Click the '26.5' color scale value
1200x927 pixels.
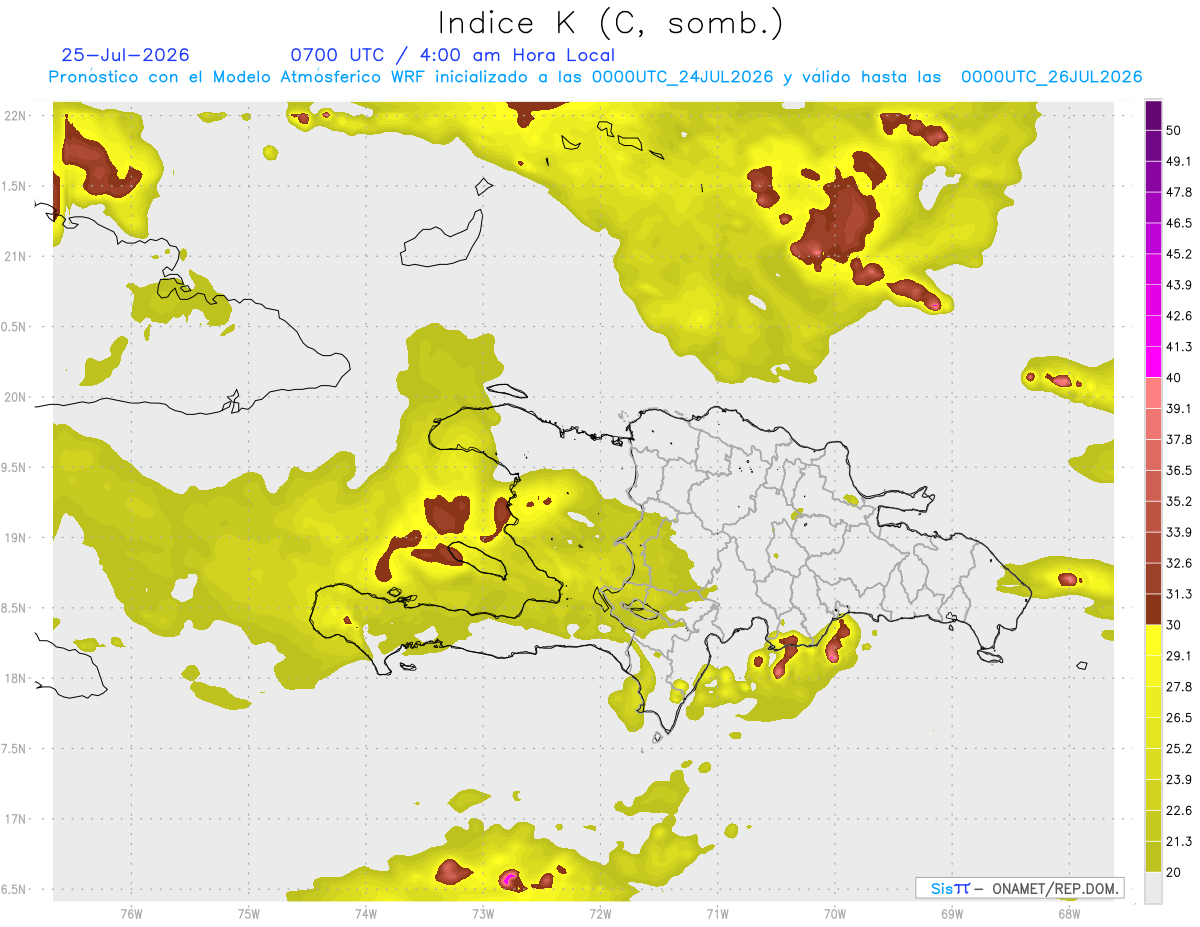1179,717
